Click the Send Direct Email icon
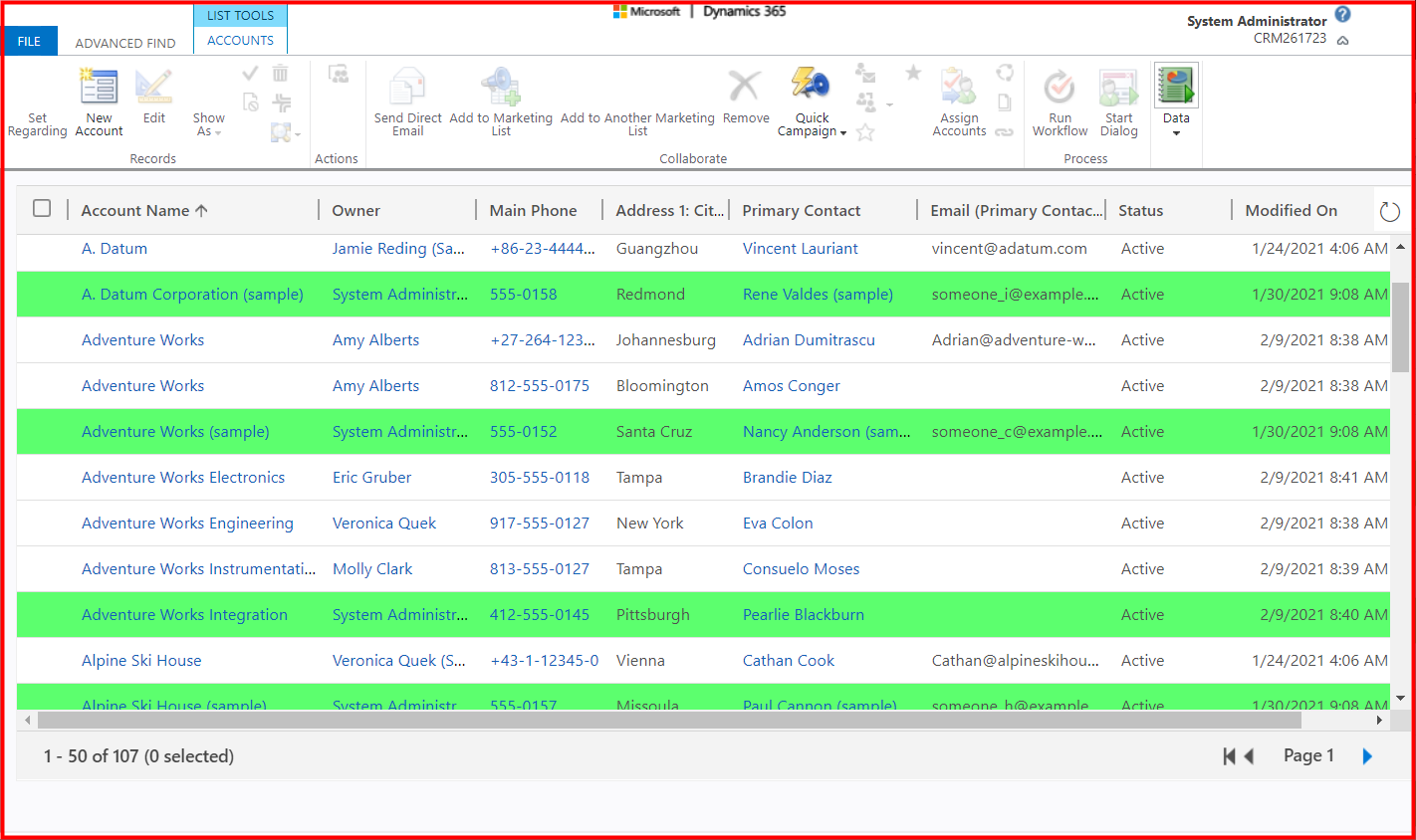 pos(407,87)
